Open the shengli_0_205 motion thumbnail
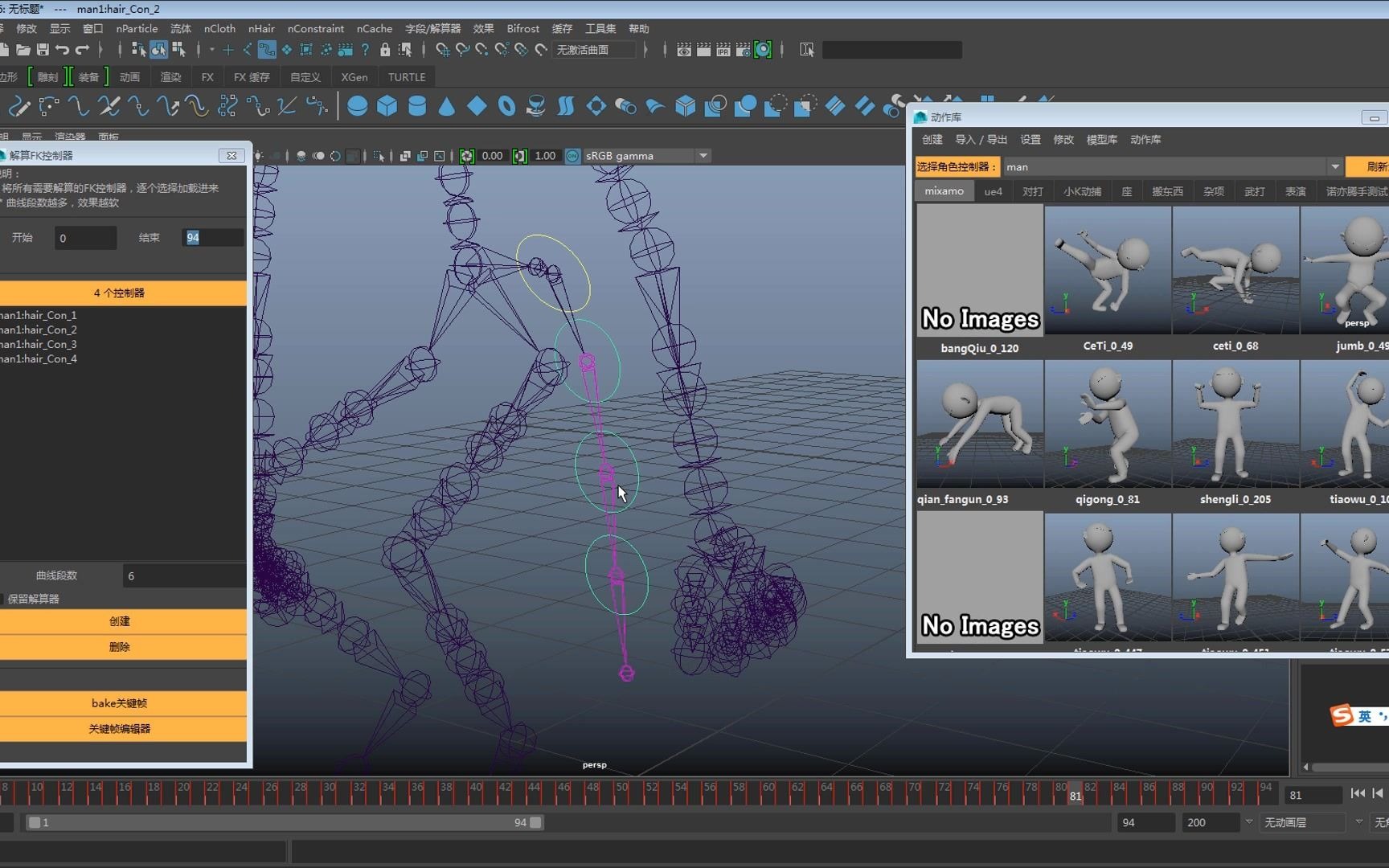Screen dimensions: 1389x868 [1235, 424]
